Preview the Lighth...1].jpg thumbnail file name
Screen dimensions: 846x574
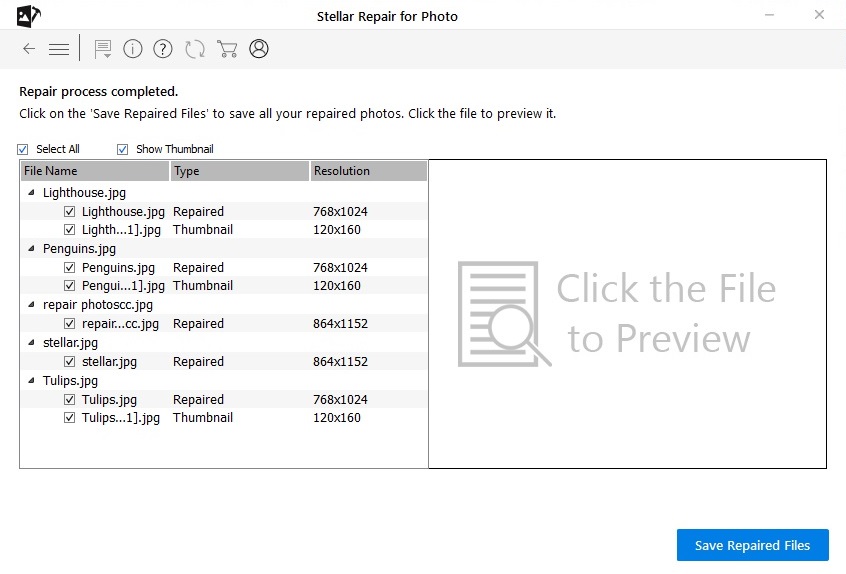point(121,230)
